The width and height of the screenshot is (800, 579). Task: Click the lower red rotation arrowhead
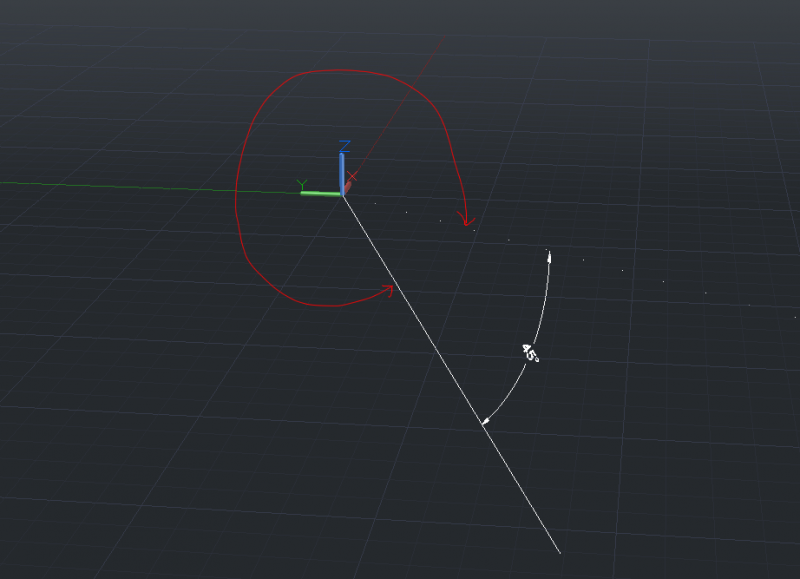pos(390,290)
